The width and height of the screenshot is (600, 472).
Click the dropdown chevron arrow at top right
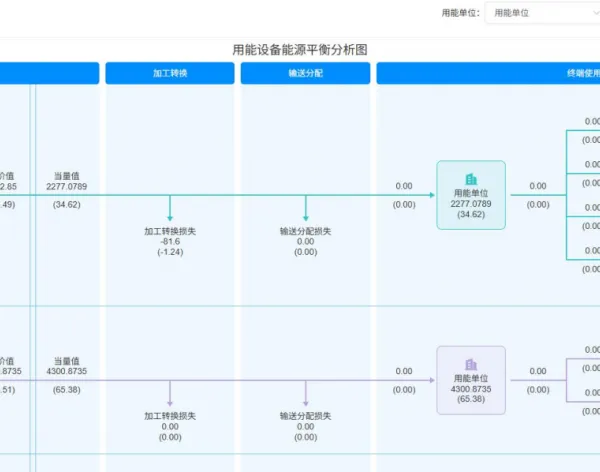coord(596,13)
